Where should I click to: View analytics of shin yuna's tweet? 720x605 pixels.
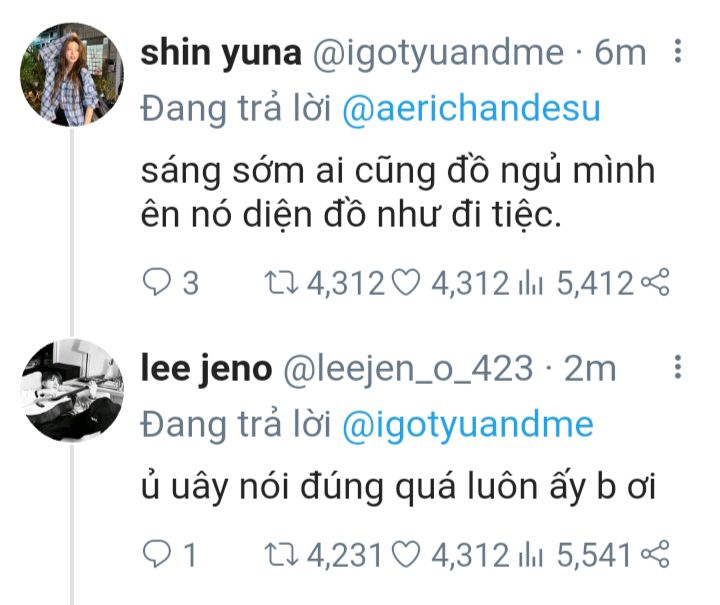(529, 284)
